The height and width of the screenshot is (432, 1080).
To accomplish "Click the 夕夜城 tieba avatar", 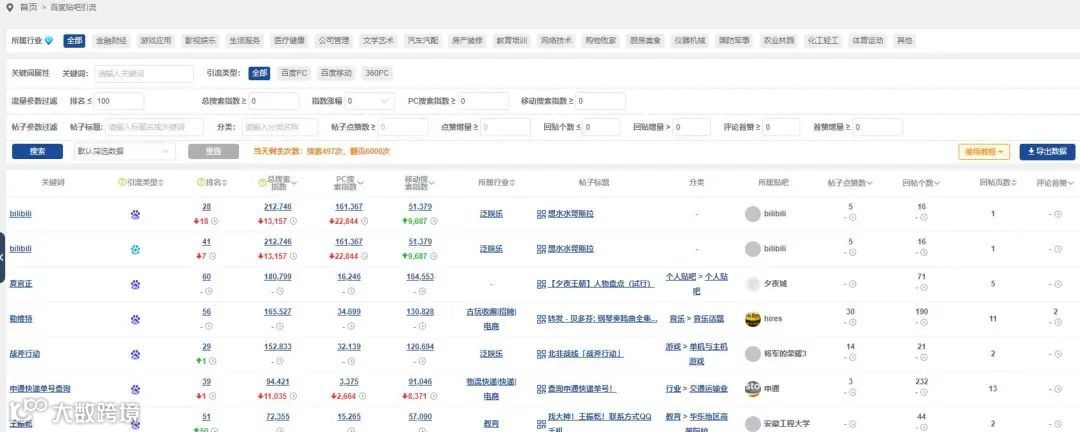I will (x=753, y=284).
